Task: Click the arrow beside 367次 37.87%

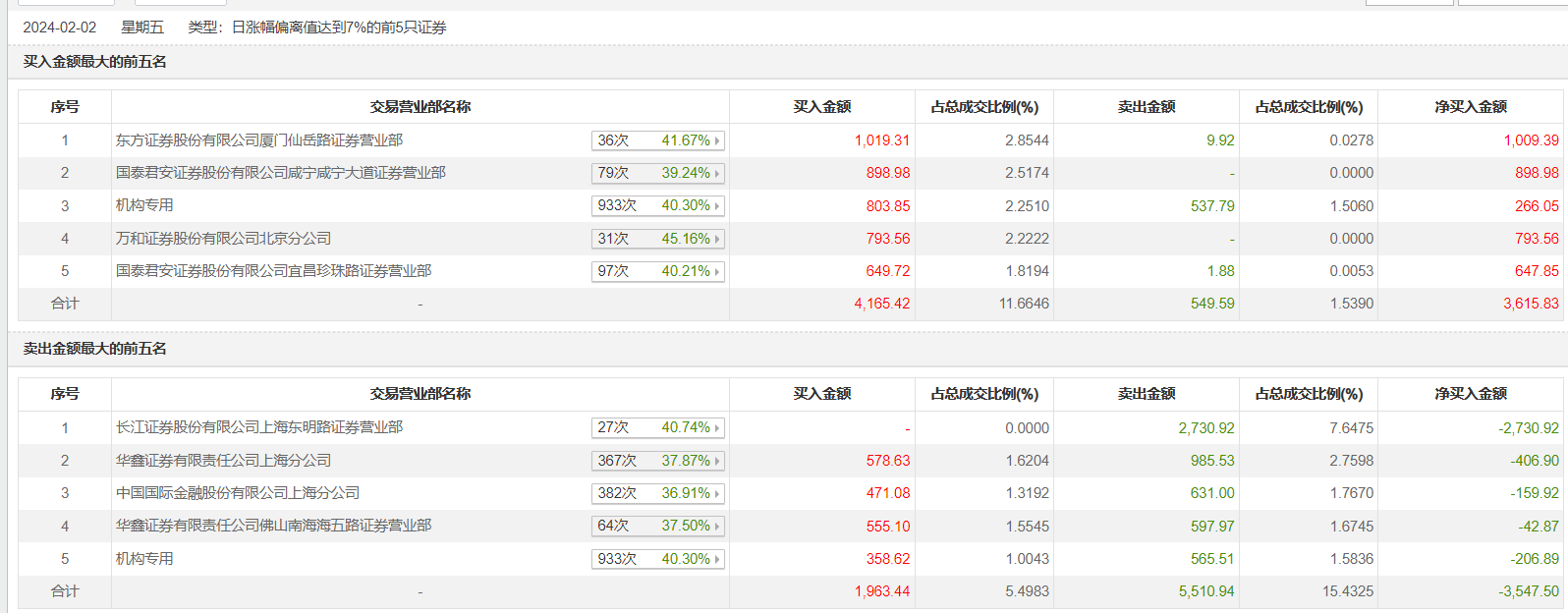Action: coord(717,461)
